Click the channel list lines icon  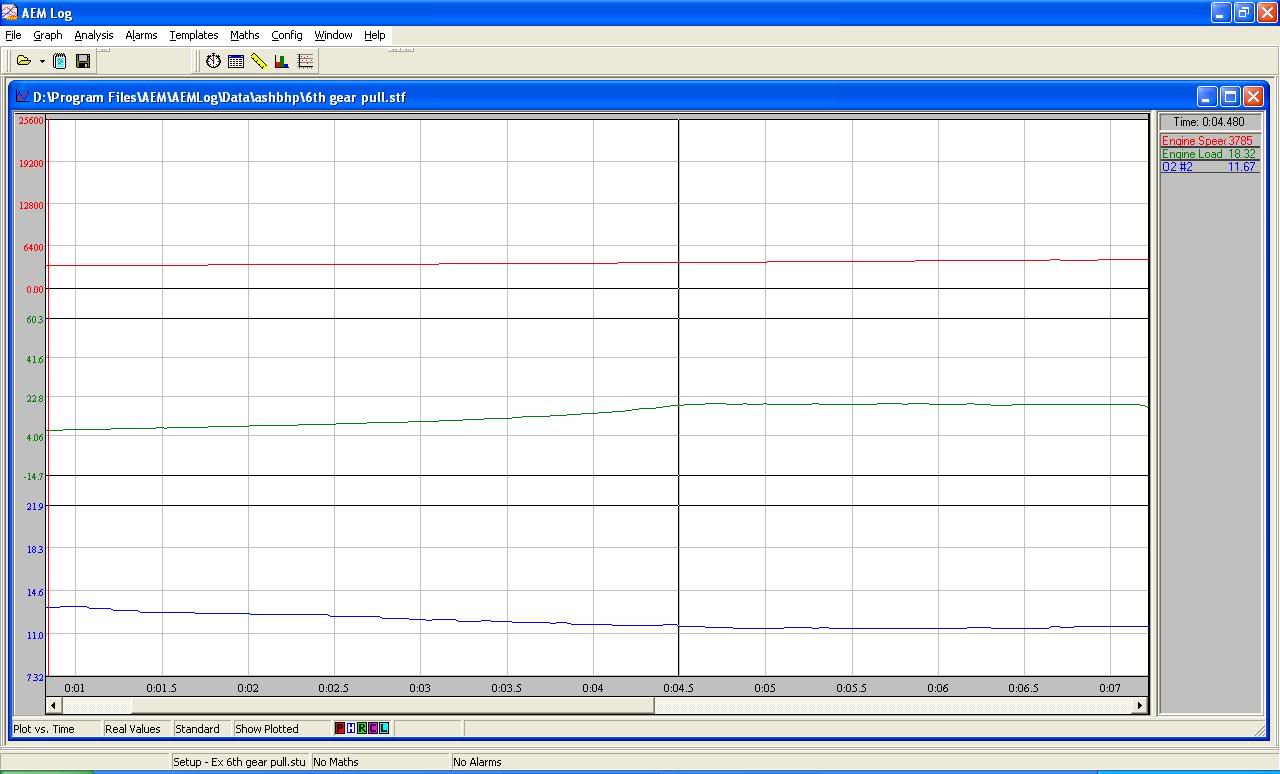pos(305,61)
